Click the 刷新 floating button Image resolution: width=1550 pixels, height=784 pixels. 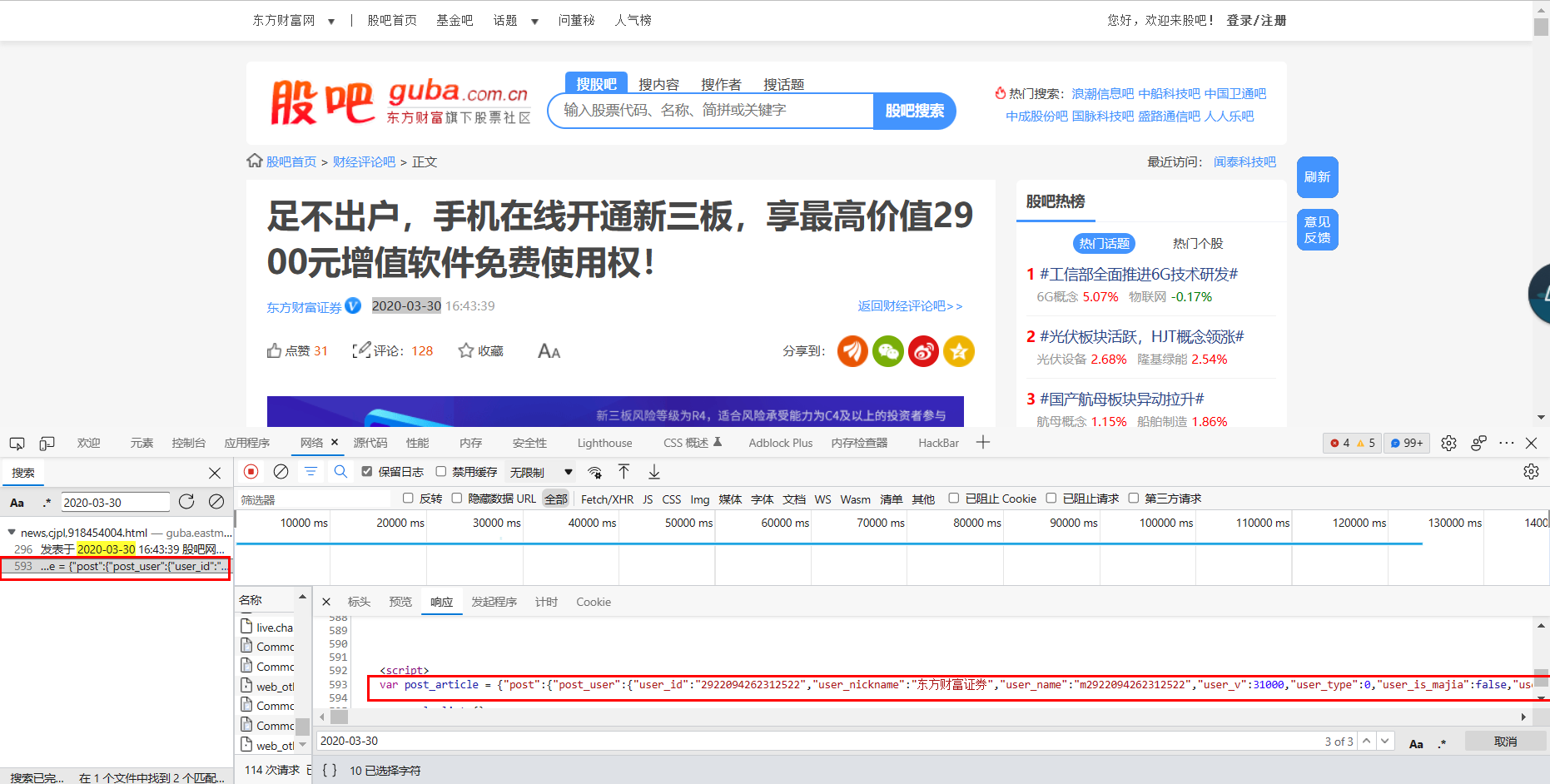[1317, 177]
